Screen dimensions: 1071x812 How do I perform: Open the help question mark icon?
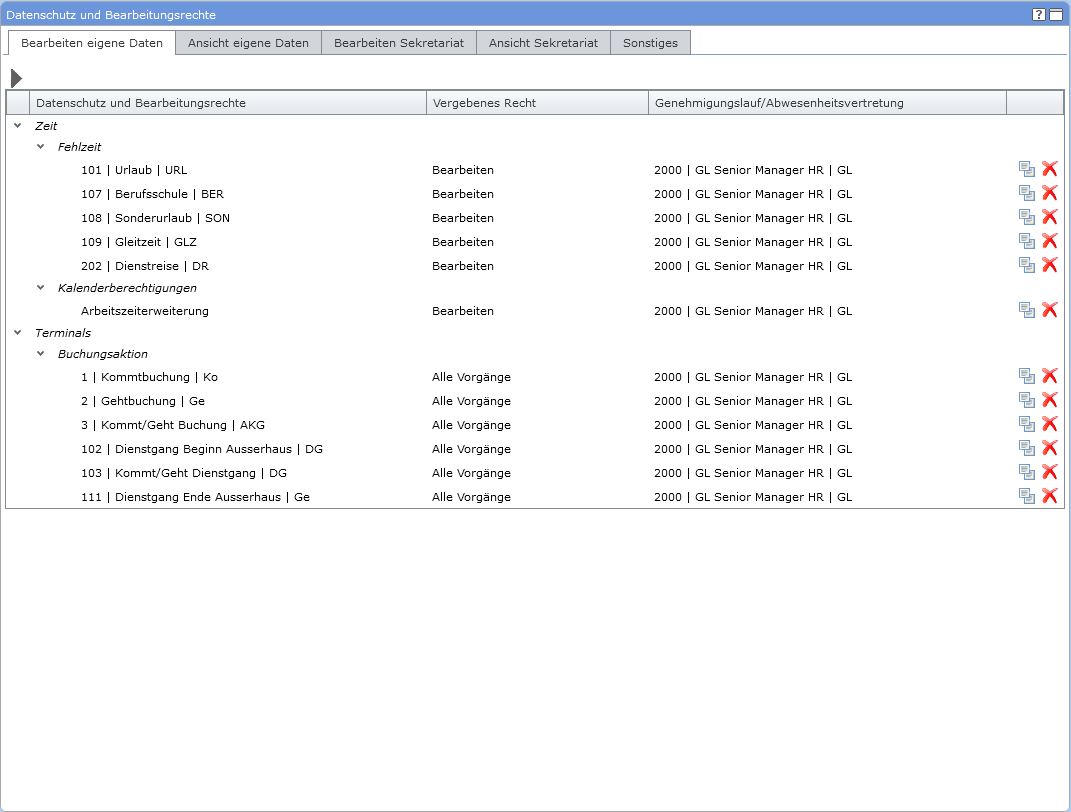[x=1039, y=14]
